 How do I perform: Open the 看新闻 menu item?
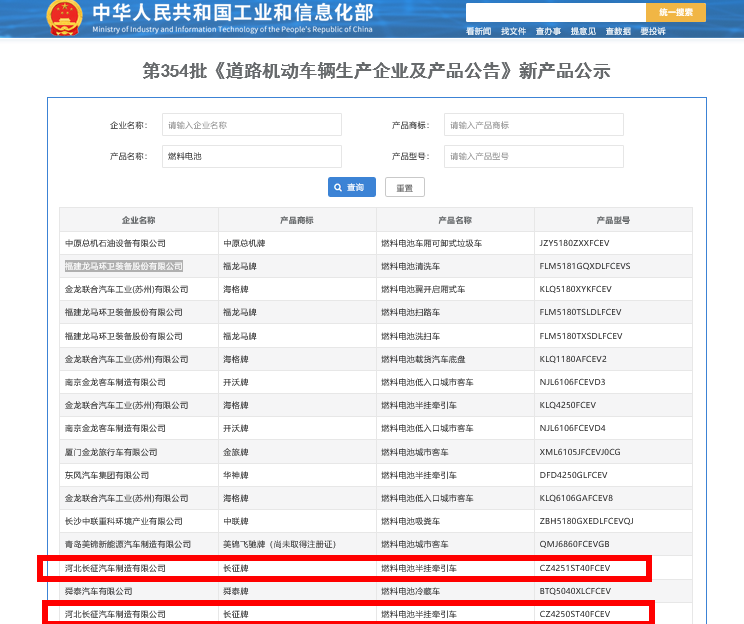[x=478, y=31]
